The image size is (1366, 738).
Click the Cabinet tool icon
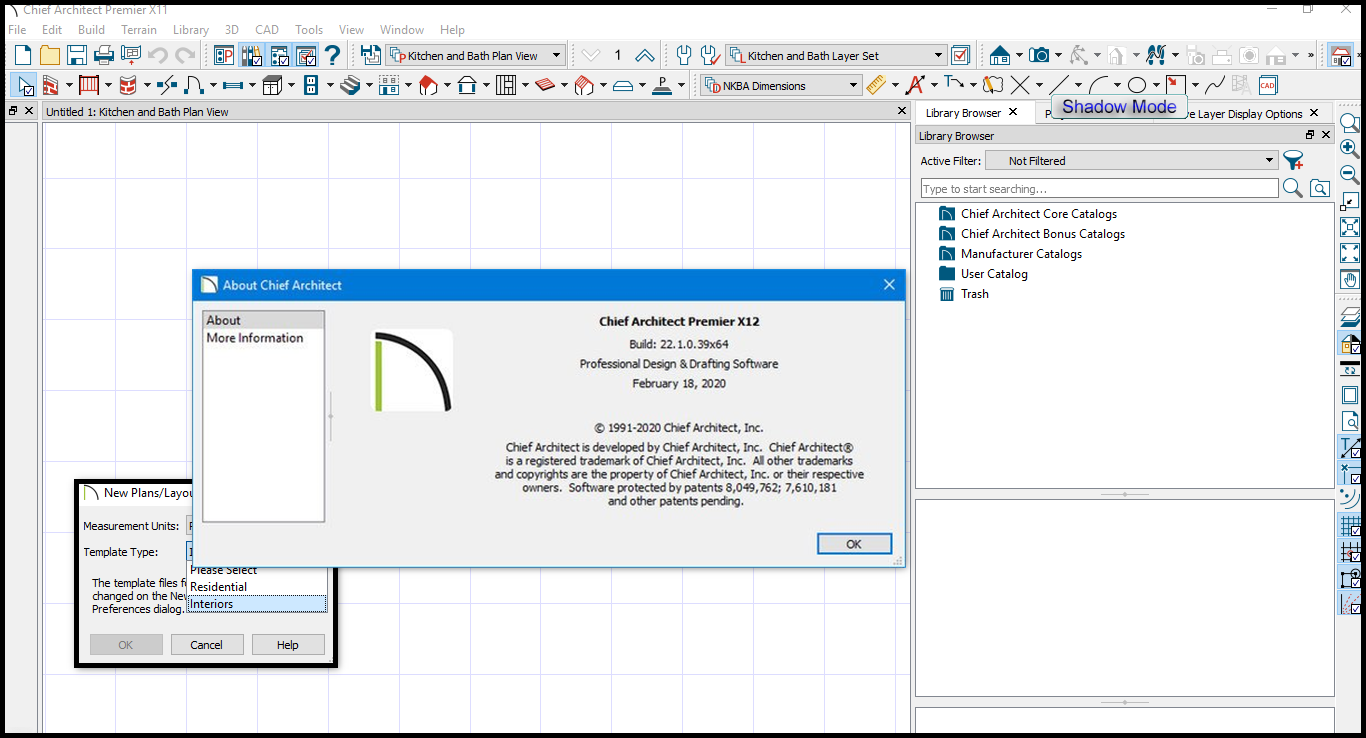pos(272,85)
